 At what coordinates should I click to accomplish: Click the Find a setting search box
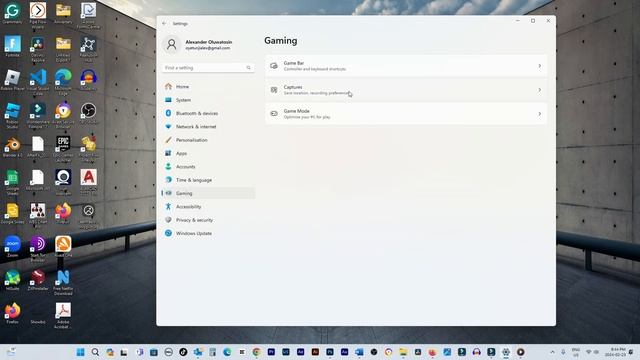click(x=208, y=68)
